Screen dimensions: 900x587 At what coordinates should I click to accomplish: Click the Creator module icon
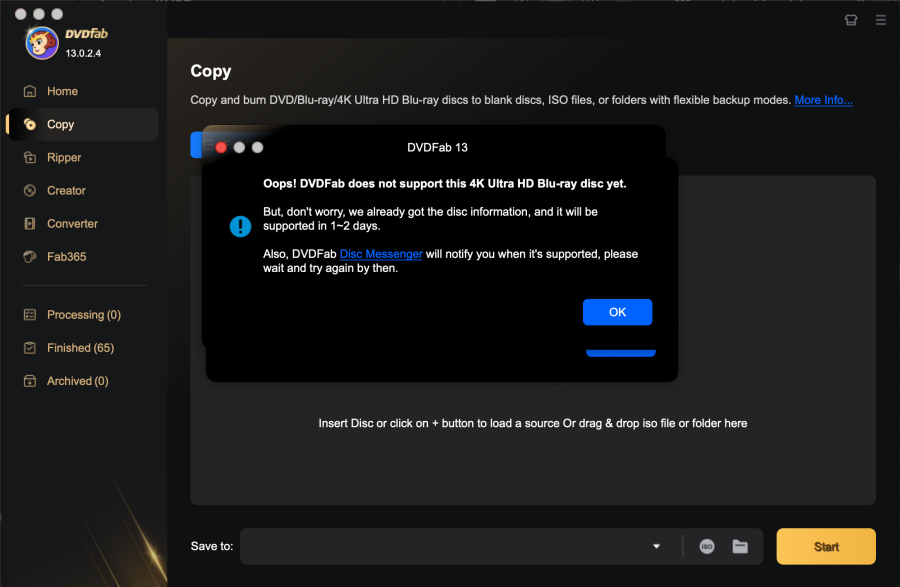(30, 190)
